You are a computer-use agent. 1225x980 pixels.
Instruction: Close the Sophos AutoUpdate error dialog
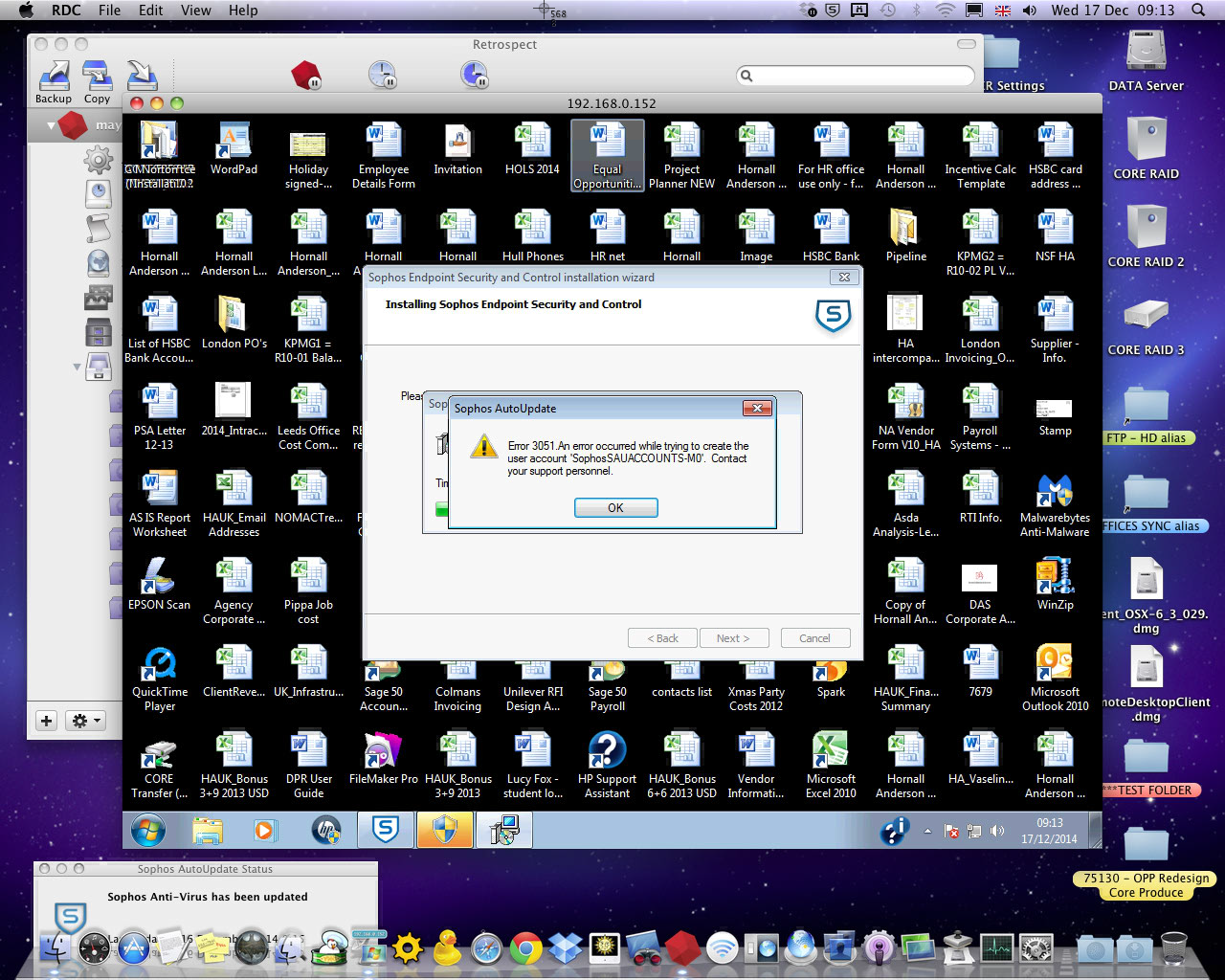coord(757,409)
